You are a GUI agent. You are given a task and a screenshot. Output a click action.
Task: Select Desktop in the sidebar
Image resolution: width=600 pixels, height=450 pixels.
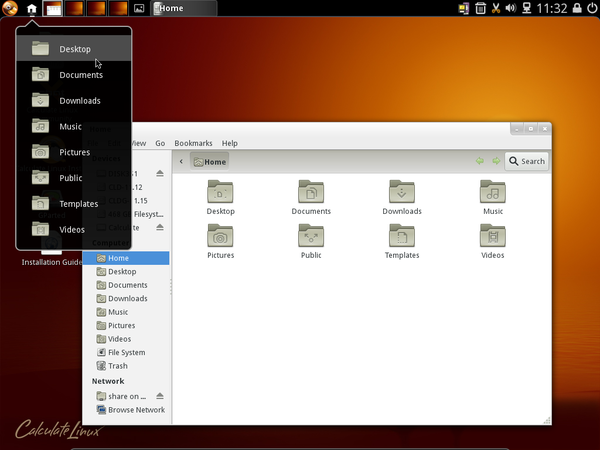[126, 272]
